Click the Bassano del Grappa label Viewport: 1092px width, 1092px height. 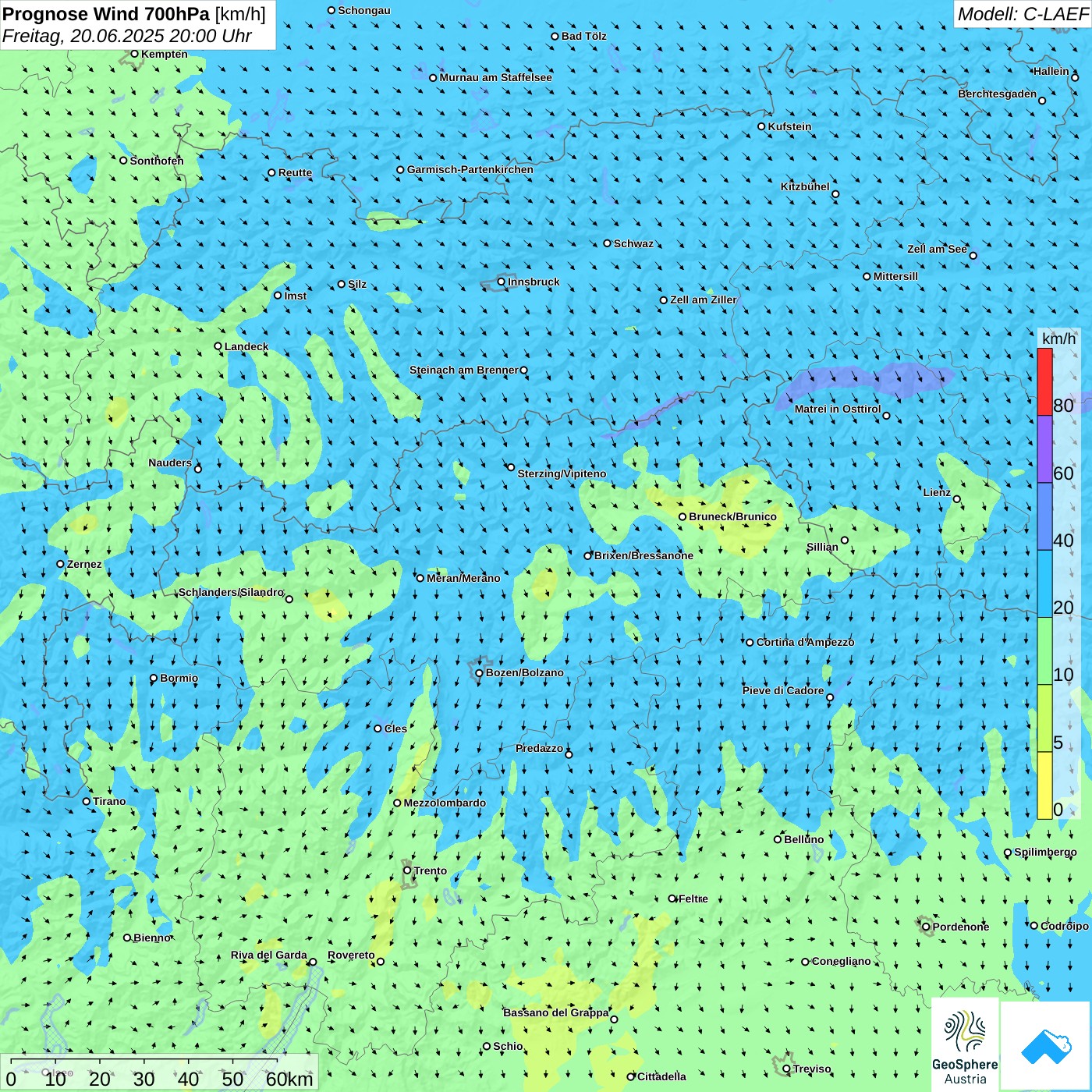555,1012
